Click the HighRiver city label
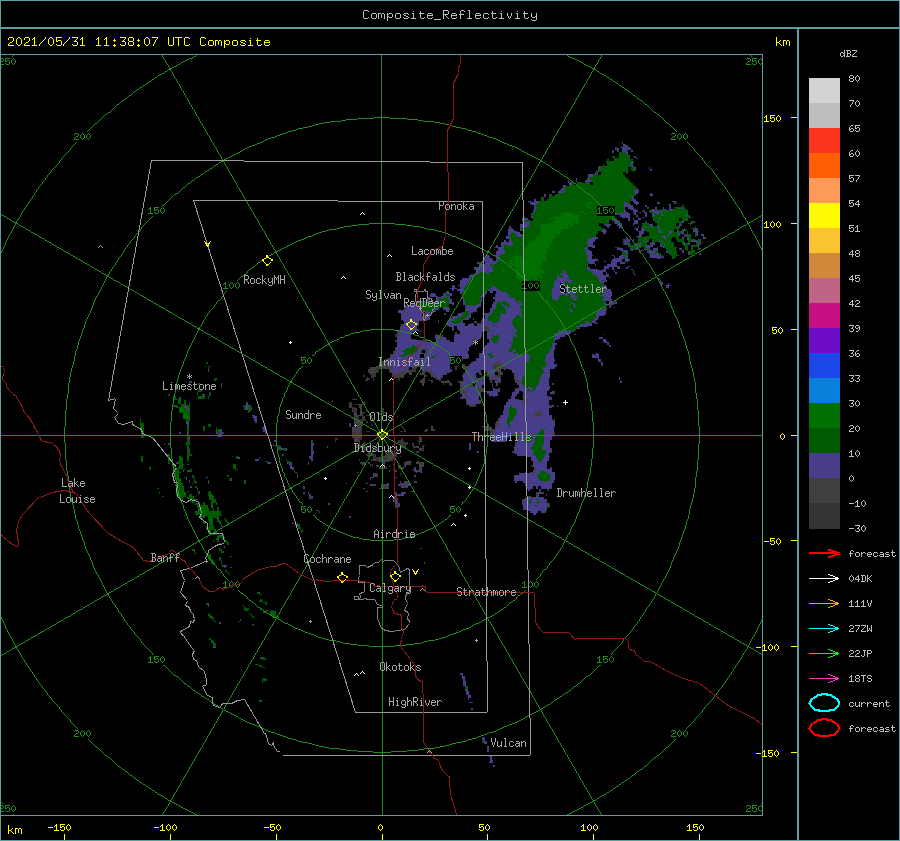The height and width of the screenshot is (841, 900). tap(415, 702)
